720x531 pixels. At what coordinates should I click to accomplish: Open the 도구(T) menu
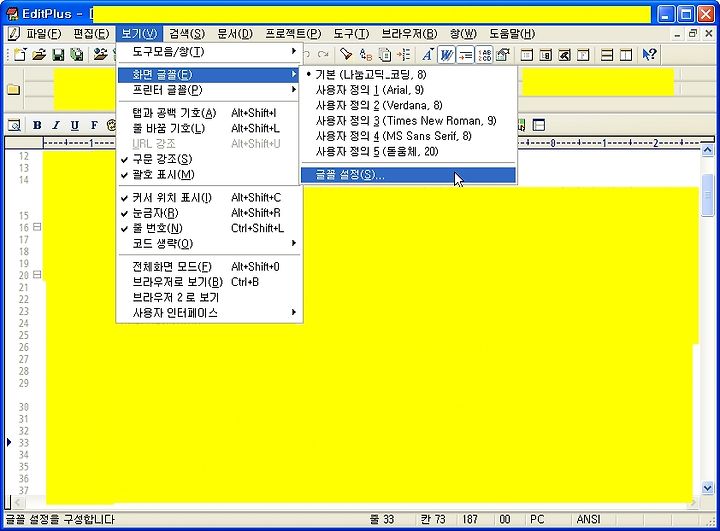(351, 34)
